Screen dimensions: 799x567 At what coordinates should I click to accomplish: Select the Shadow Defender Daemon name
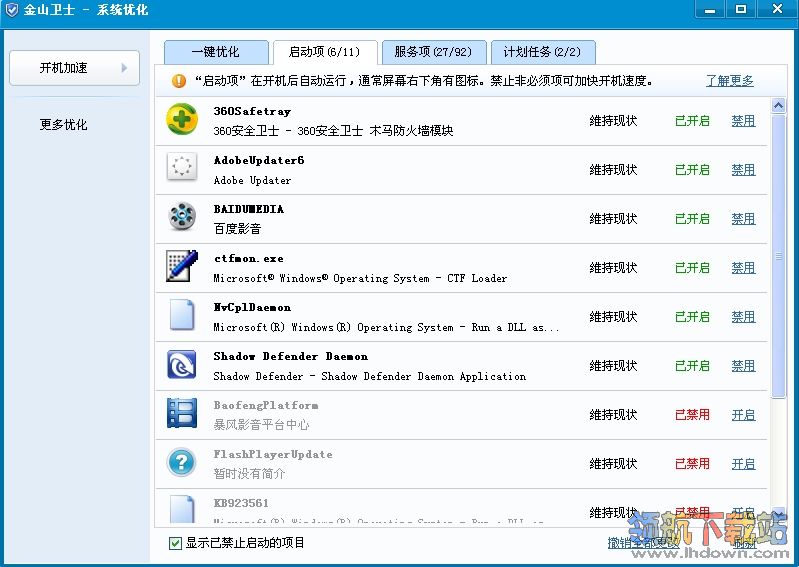point(290,356)
